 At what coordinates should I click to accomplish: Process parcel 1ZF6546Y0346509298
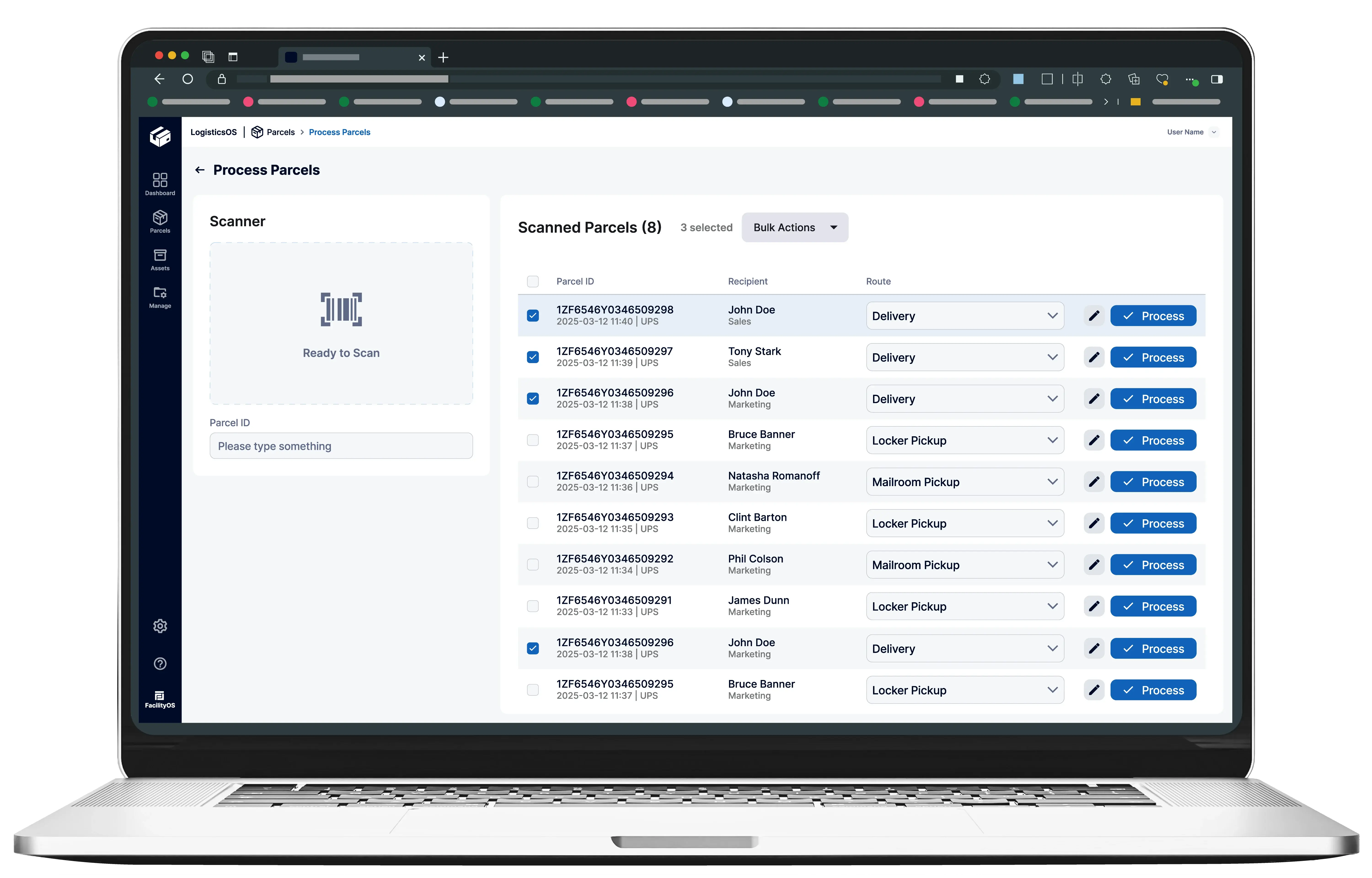coord(1153,316)
